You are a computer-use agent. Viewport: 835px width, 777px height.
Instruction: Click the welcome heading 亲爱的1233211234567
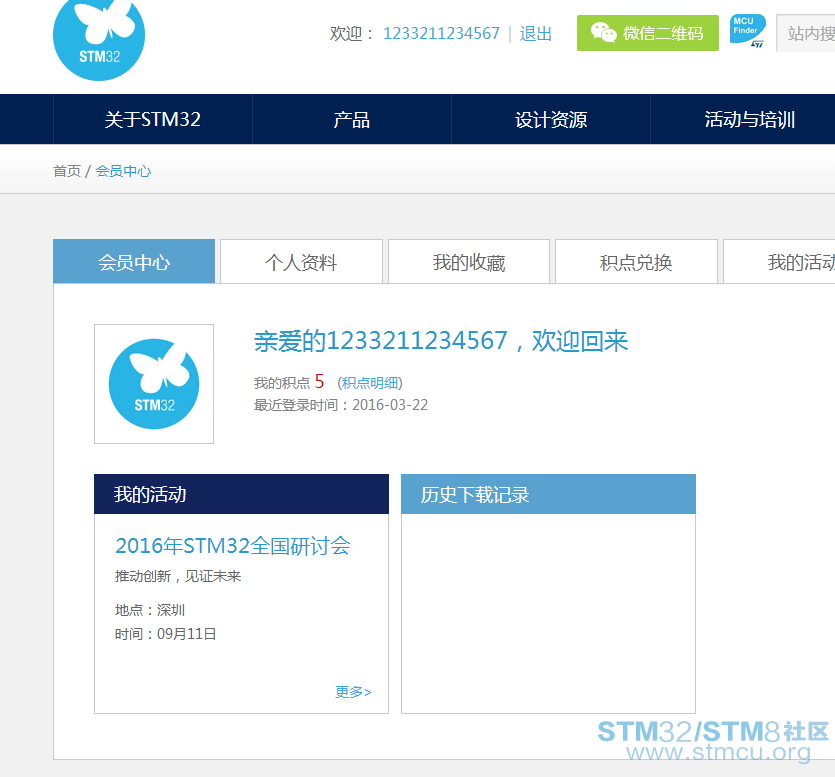(x=441, y=341)
